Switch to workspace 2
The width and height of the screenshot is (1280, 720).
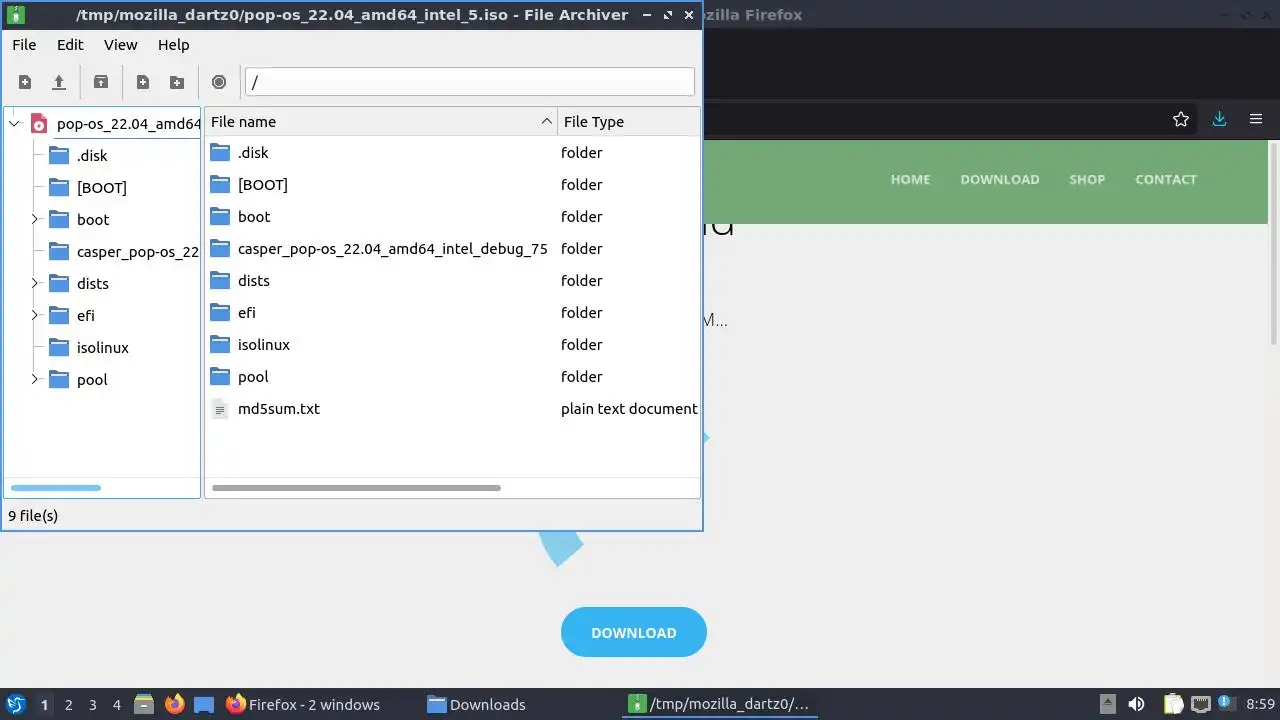point(68,704)
